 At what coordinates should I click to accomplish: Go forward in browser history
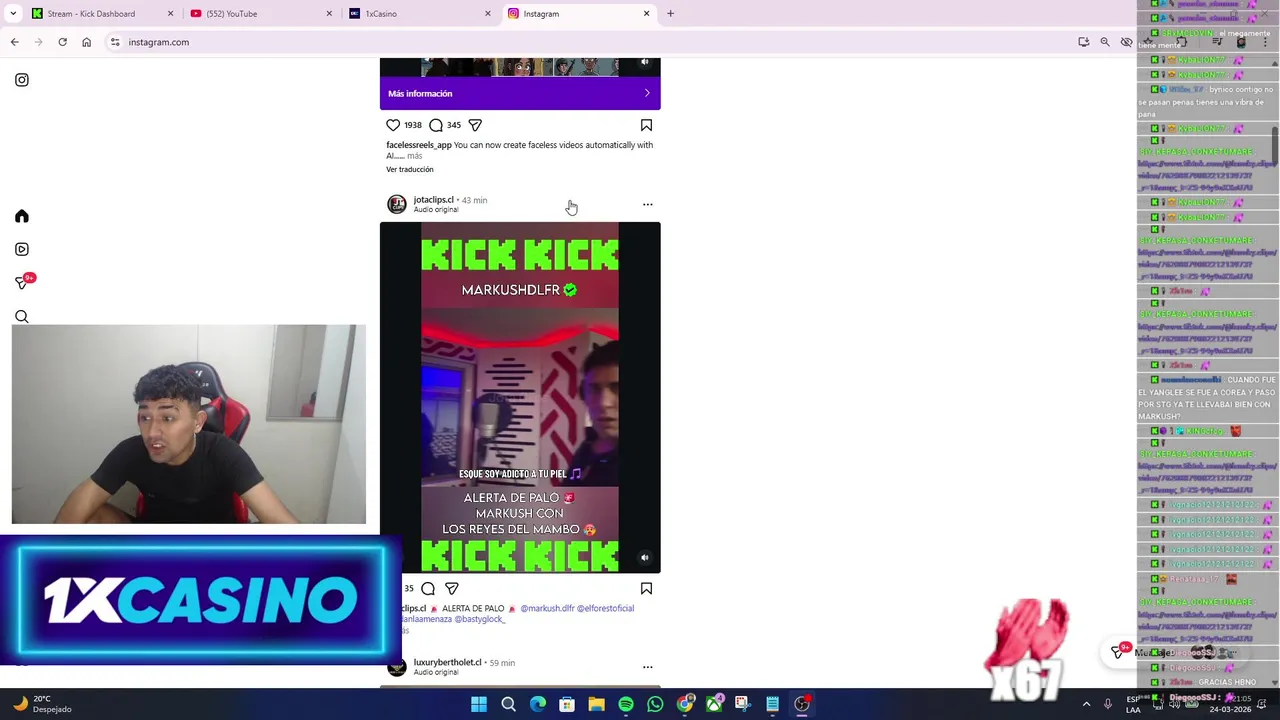pos(38,42)
